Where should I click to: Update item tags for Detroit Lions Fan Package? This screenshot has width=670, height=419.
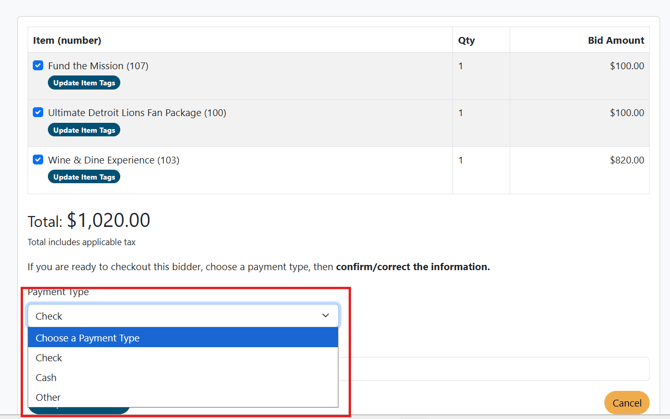(84, 130)
